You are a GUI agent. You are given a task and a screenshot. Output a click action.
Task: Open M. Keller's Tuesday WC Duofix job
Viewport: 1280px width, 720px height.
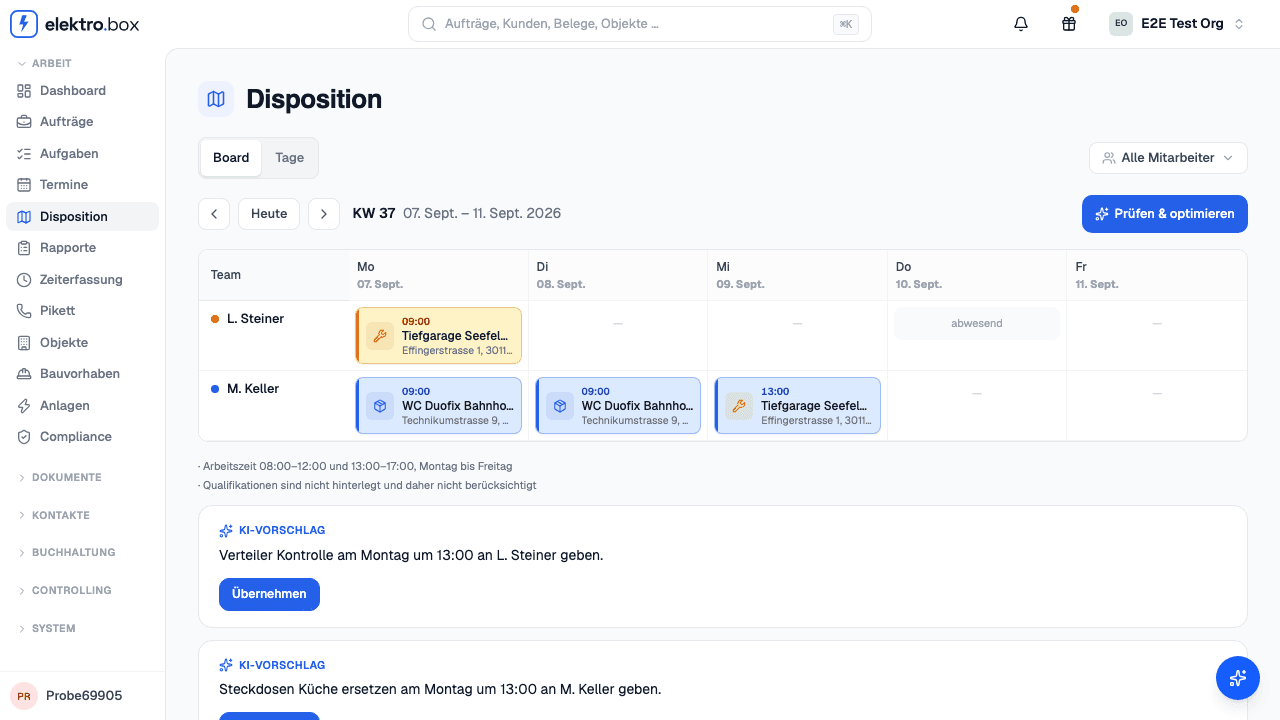[x=618, y=406]
